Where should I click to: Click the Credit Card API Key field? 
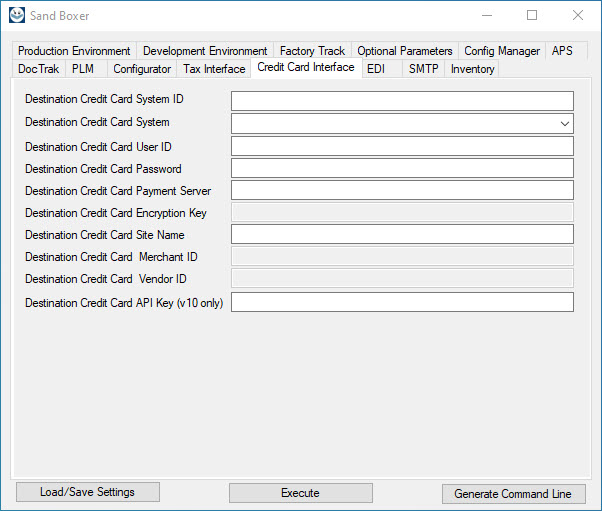(x=402, y=302)
